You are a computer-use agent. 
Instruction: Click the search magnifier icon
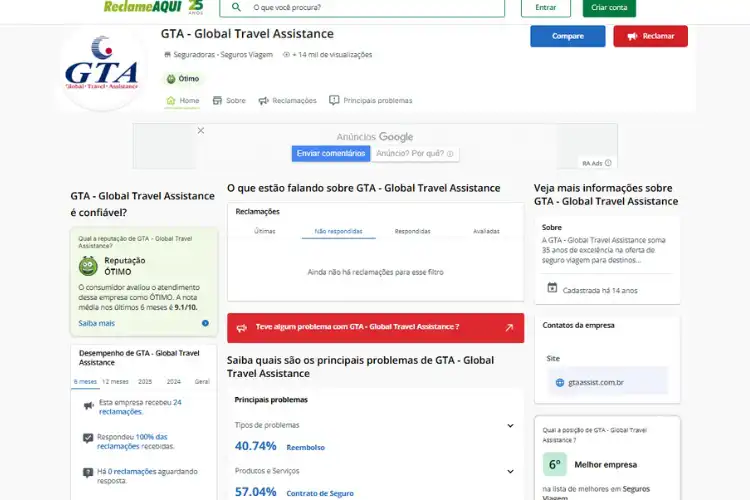tap(236, 7)
